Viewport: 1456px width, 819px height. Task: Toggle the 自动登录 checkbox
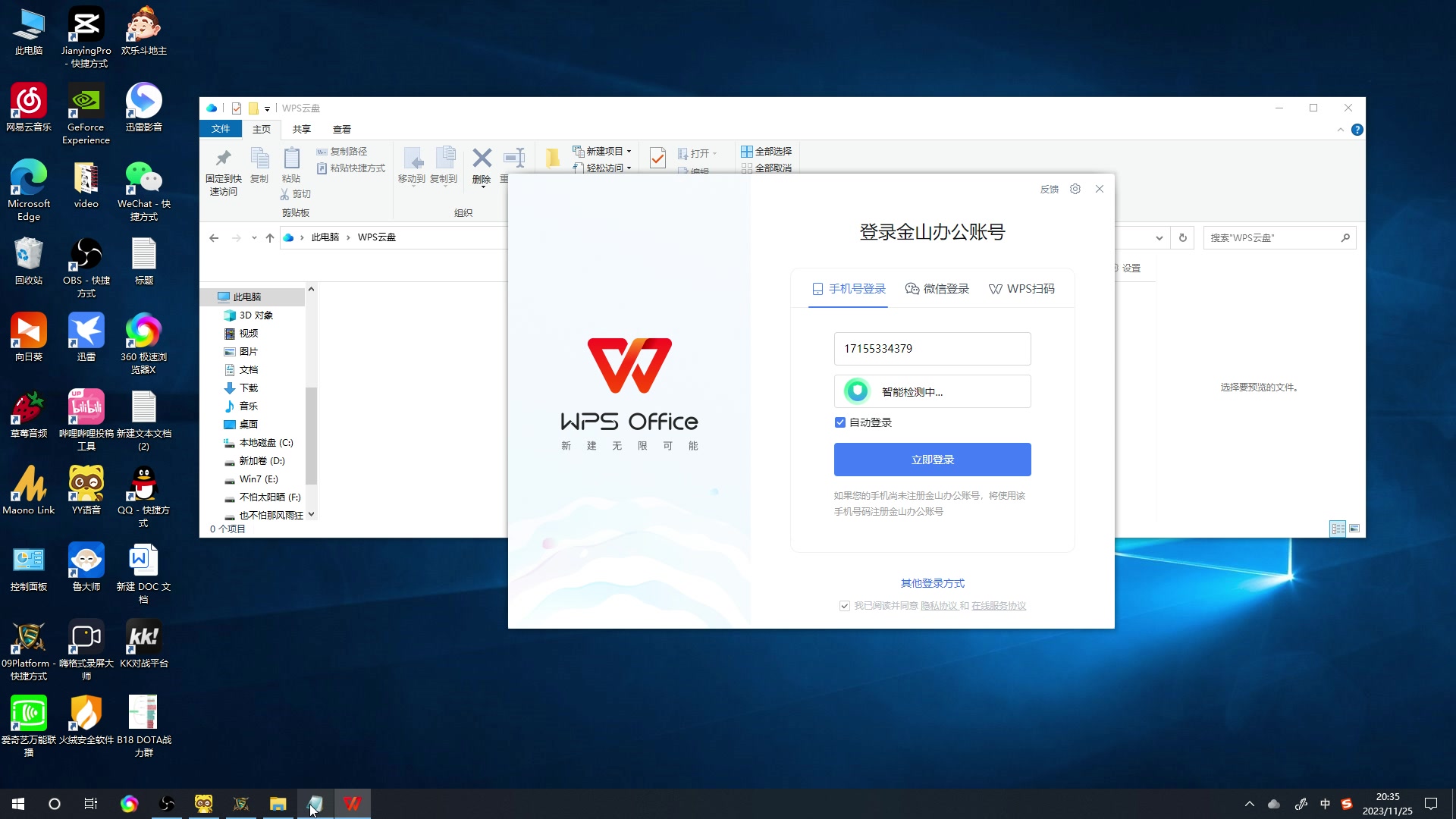(x=839, y=422)
